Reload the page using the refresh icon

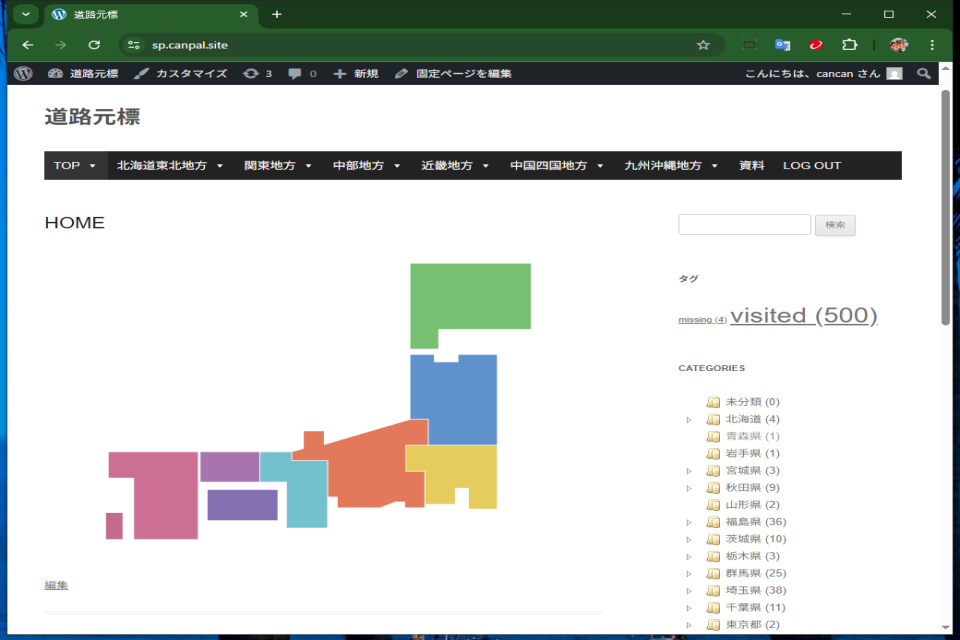click(x=94, y=45)
